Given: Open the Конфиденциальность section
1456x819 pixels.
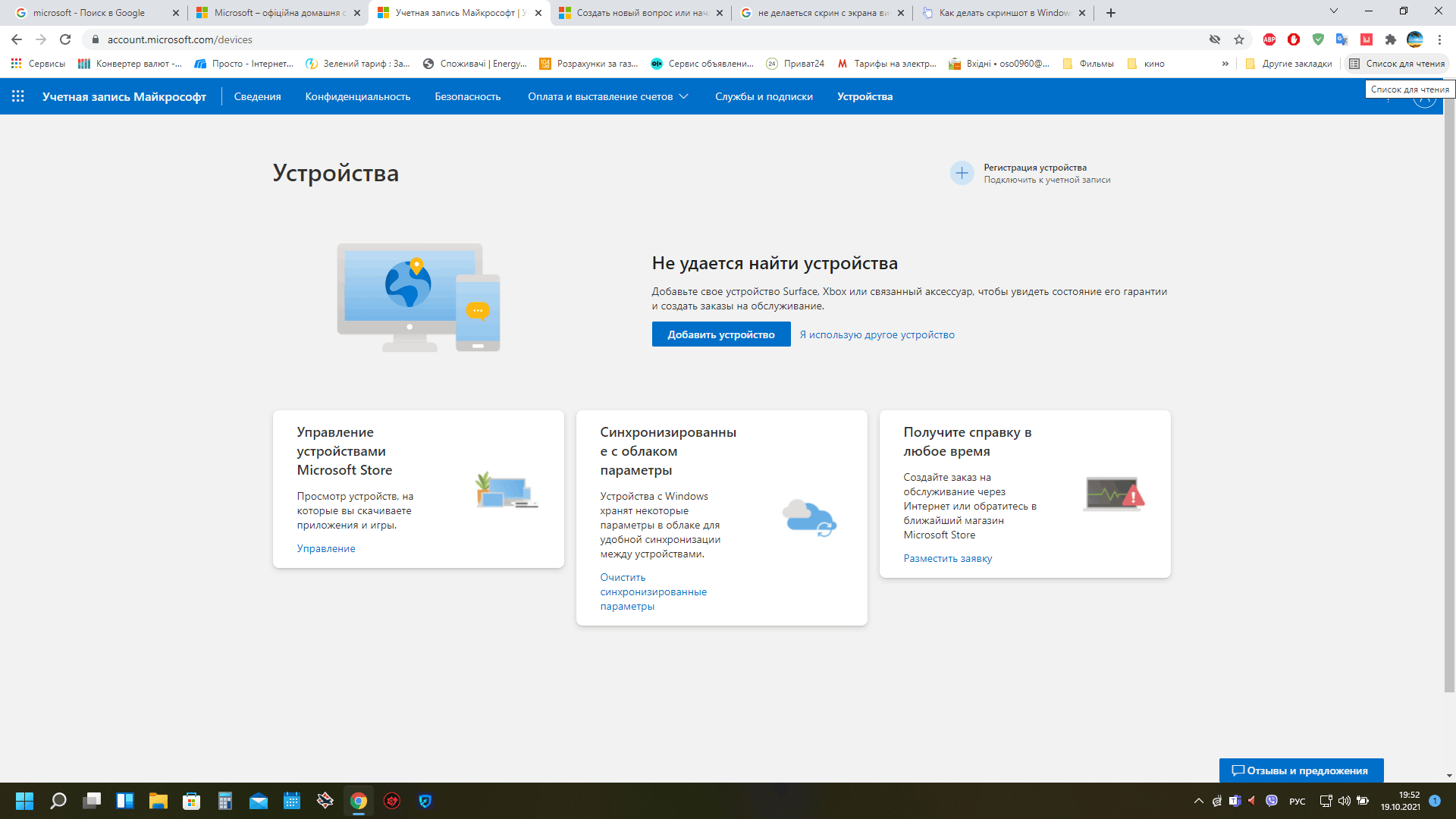Looking at the screenshot, I should [x=358, y=96].
